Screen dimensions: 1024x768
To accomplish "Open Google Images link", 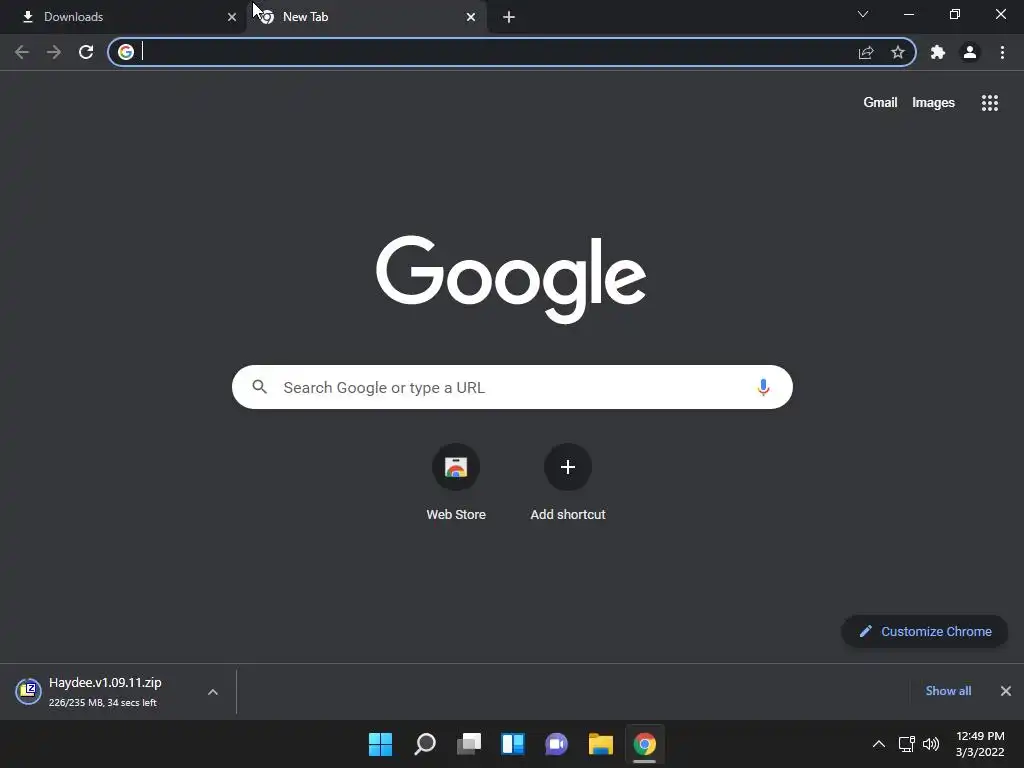I will [933, 103].
